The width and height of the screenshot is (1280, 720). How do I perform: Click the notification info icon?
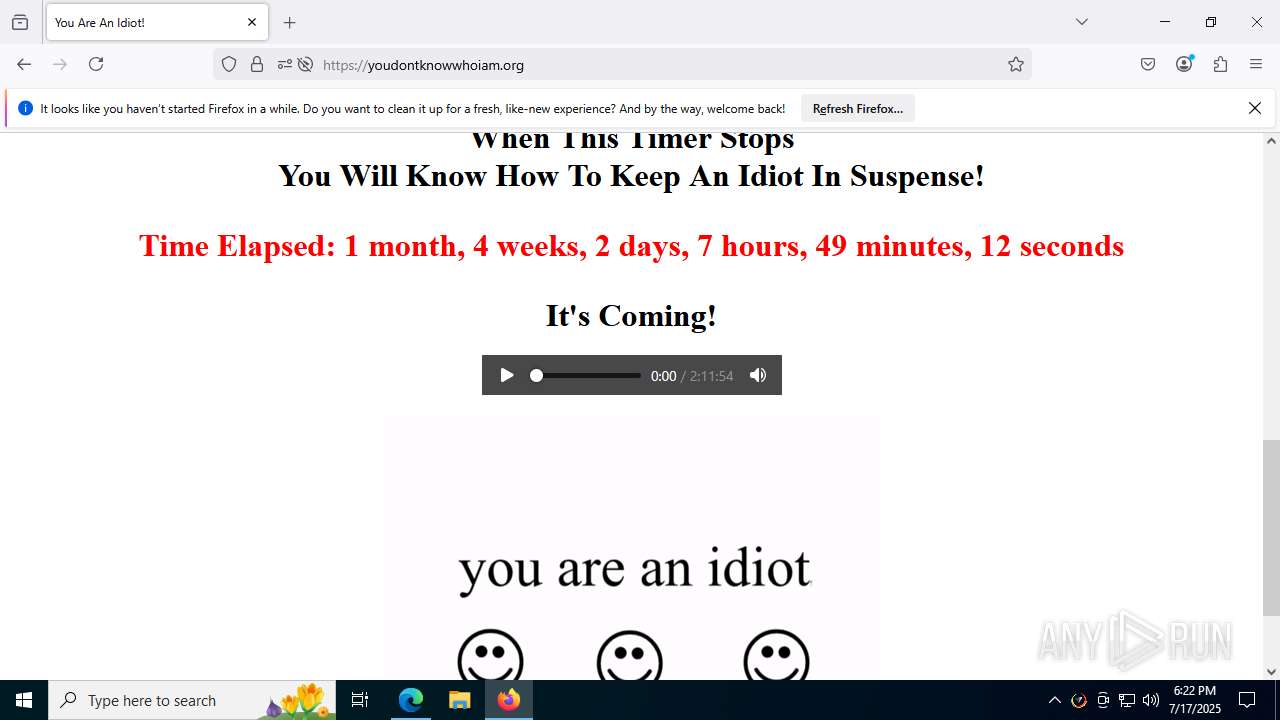coord(25,108)
